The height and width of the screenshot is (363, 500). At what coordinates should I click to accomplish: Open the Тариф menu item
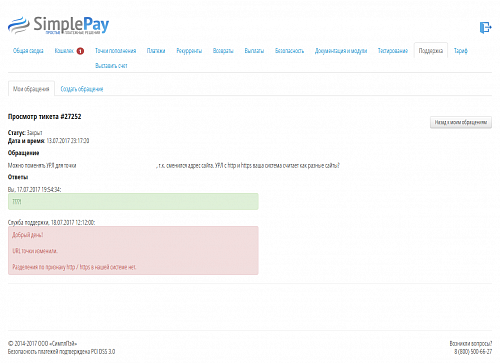pos(461,51)
